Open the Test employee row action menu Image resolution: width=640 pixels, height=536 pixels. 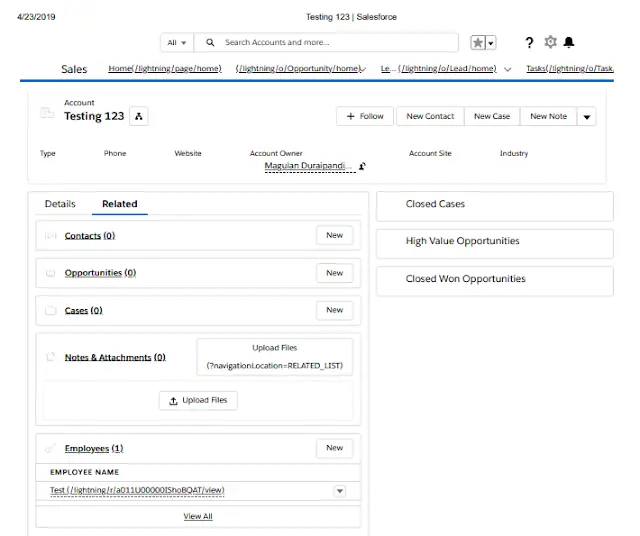coord(340,491)
